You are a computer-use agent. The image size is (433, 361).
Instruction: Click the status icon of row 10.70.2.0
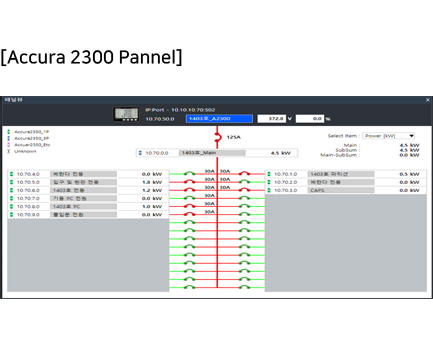tap(269, 182)
